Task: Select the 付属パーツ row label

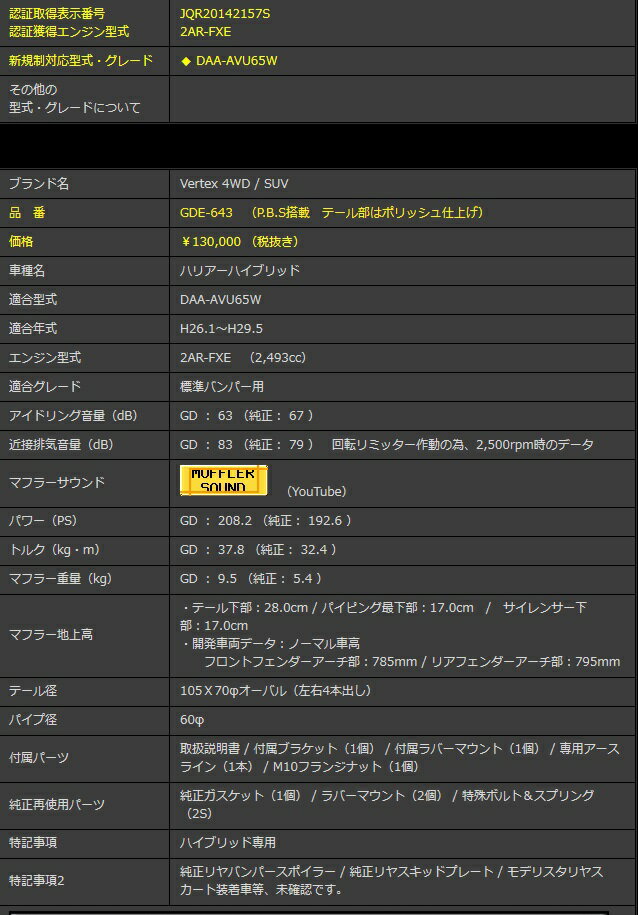Action: 39,758
